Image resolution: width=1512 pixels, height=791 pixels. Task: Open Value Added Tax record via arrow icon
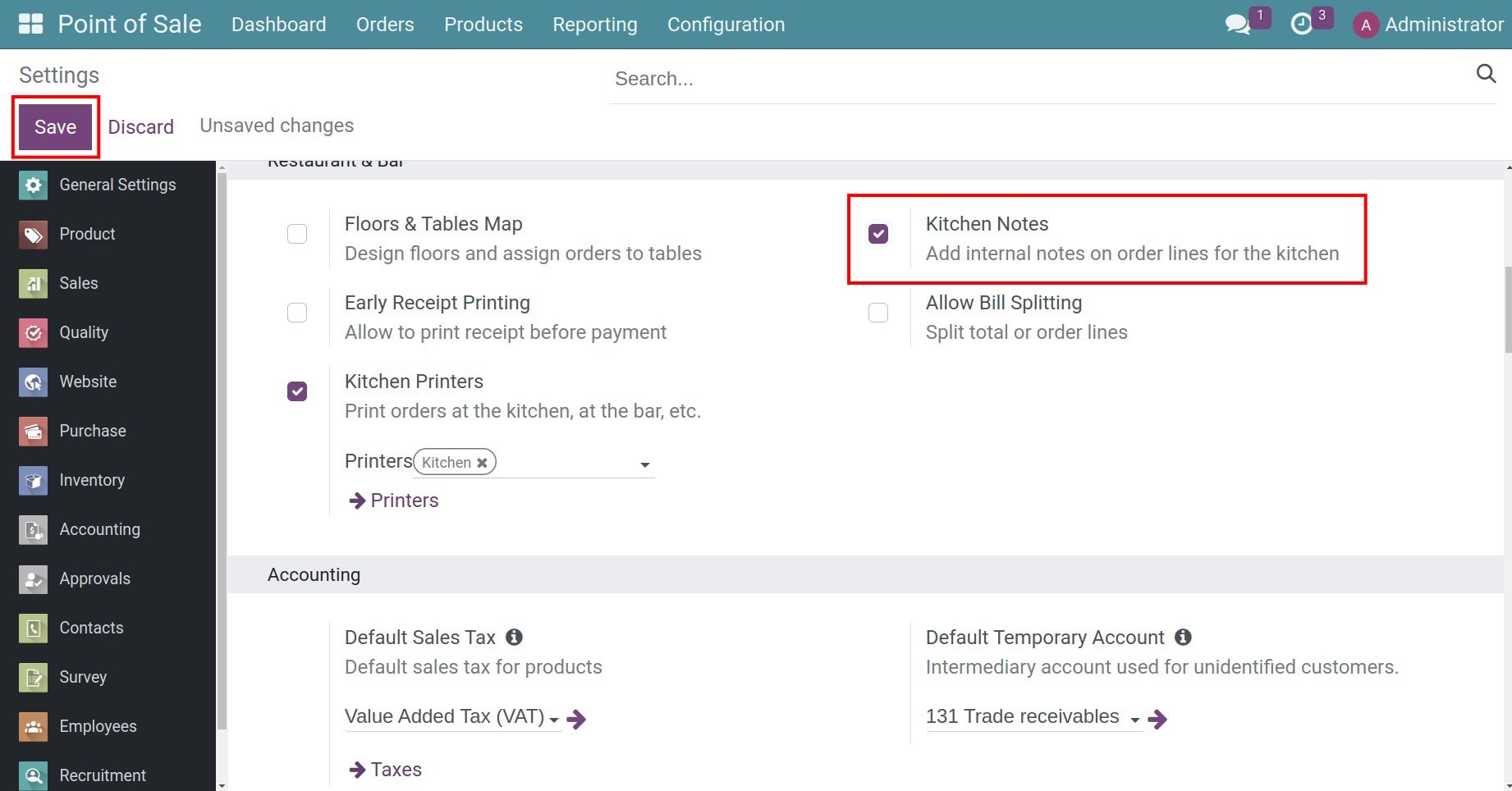pyautogui.click(x=577, y=720)
